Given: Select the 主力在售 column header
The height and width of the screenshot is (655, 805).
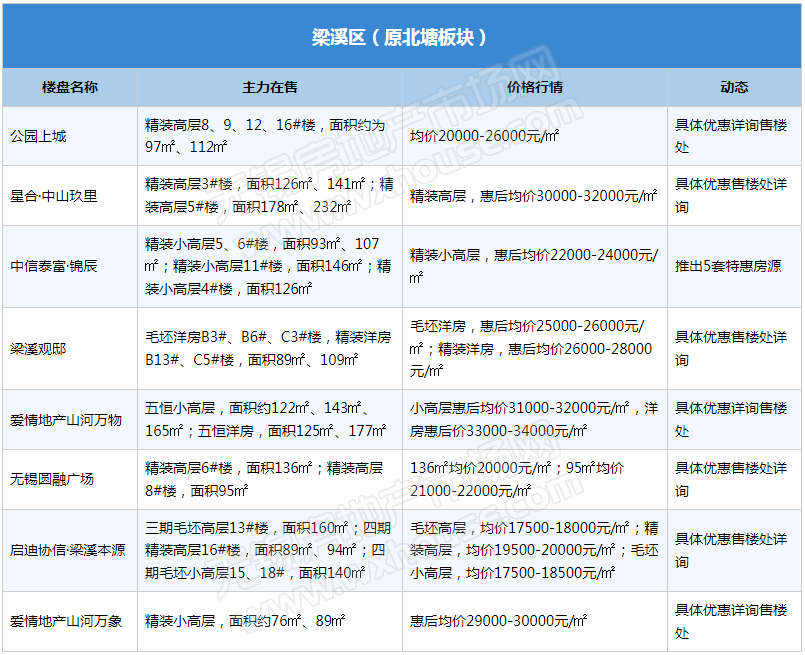Looking at the screenshot, I should click(x=270, y=87).
